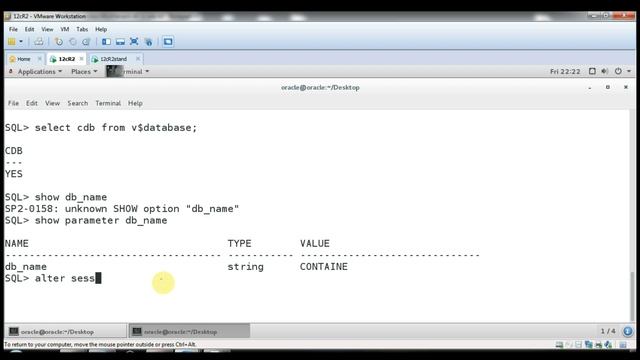
Task: Open the Terminal app menu in top bar
Action: (x=128, y=71)
